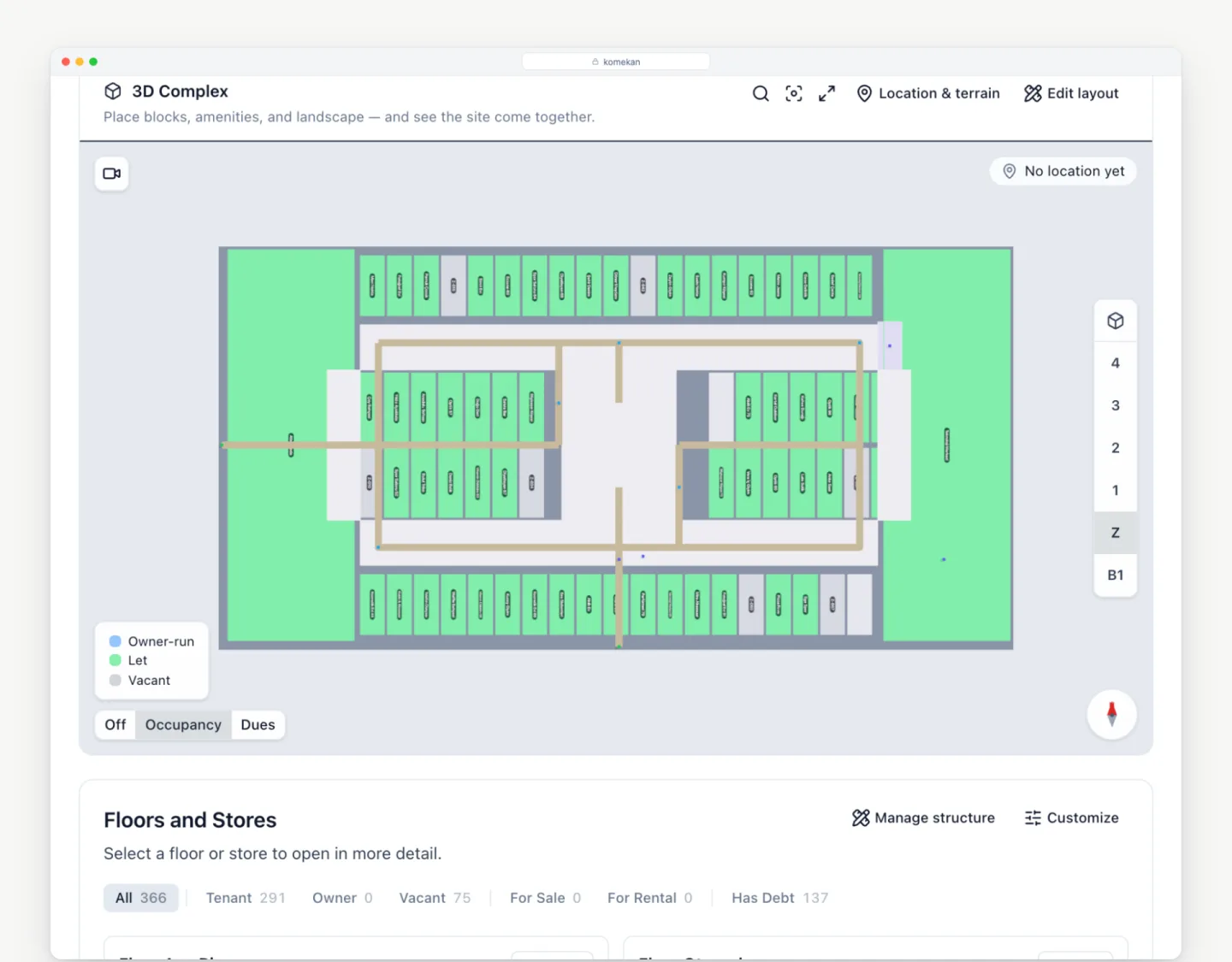Image resolution: width=1232 pixels, height=962 pixels.
Task: Filter stores by For Sale
Action: pos(545,898)
